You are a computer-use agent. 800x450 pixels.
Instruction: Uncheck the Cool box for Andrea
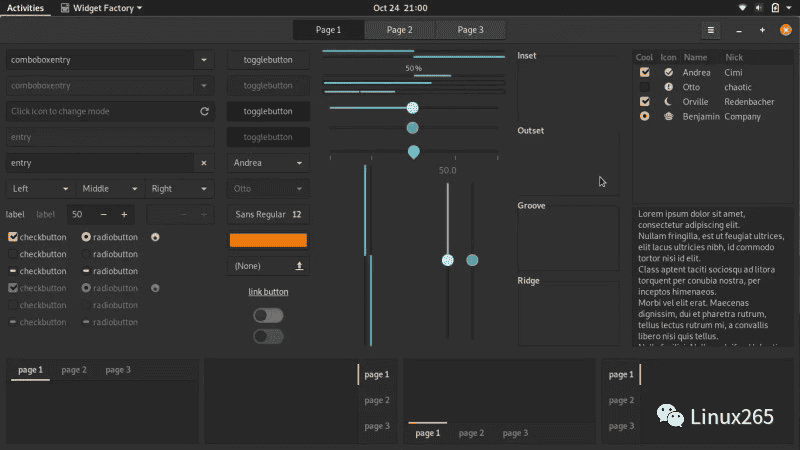coord(645,72)
